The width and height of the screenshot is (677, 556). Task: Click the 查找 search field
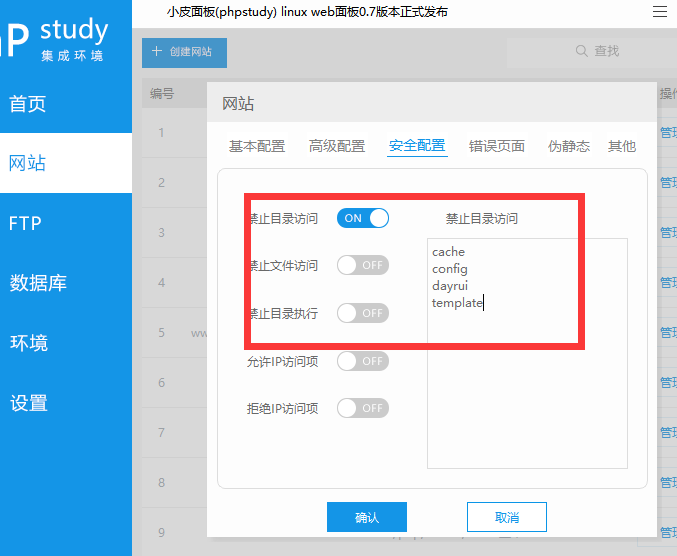[x=592, y=53]
